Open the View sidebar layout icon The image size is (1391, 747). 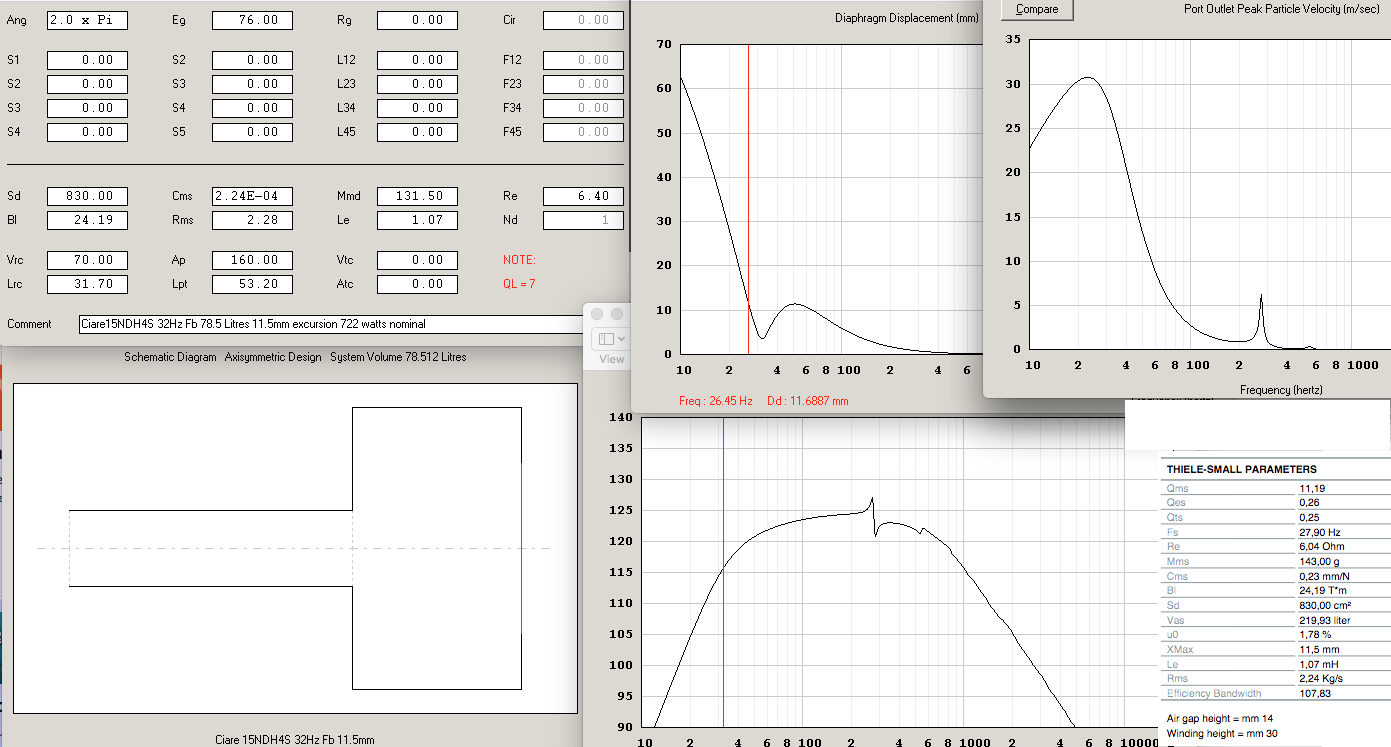coord(607,337)
